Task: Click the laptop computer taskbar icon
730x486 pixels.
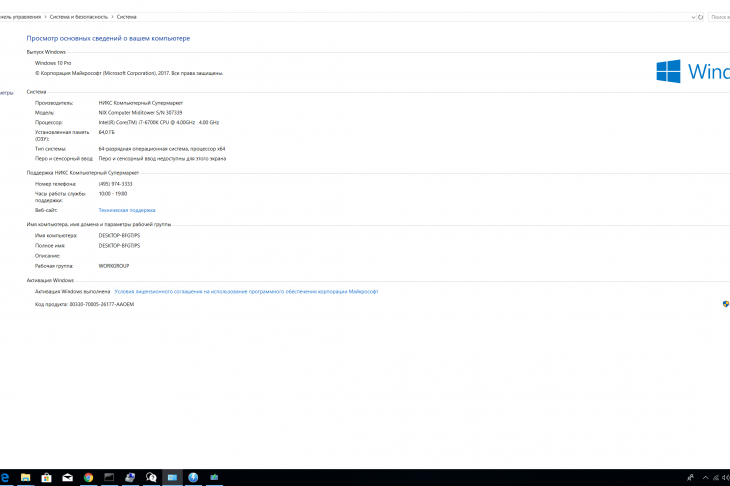Action: click(x=130, y=477)
